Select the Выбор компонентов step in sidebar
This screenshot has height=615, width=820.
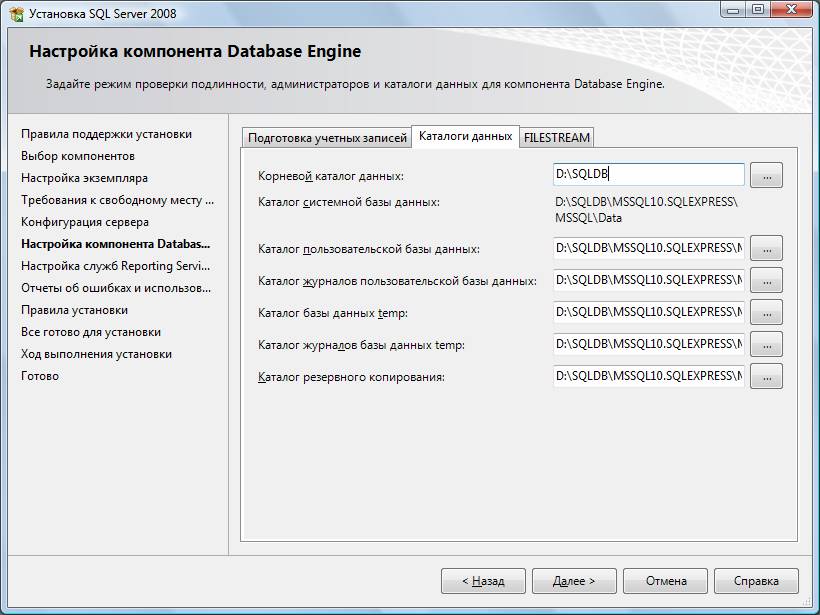pyautogui.click(x=78, y=156)
